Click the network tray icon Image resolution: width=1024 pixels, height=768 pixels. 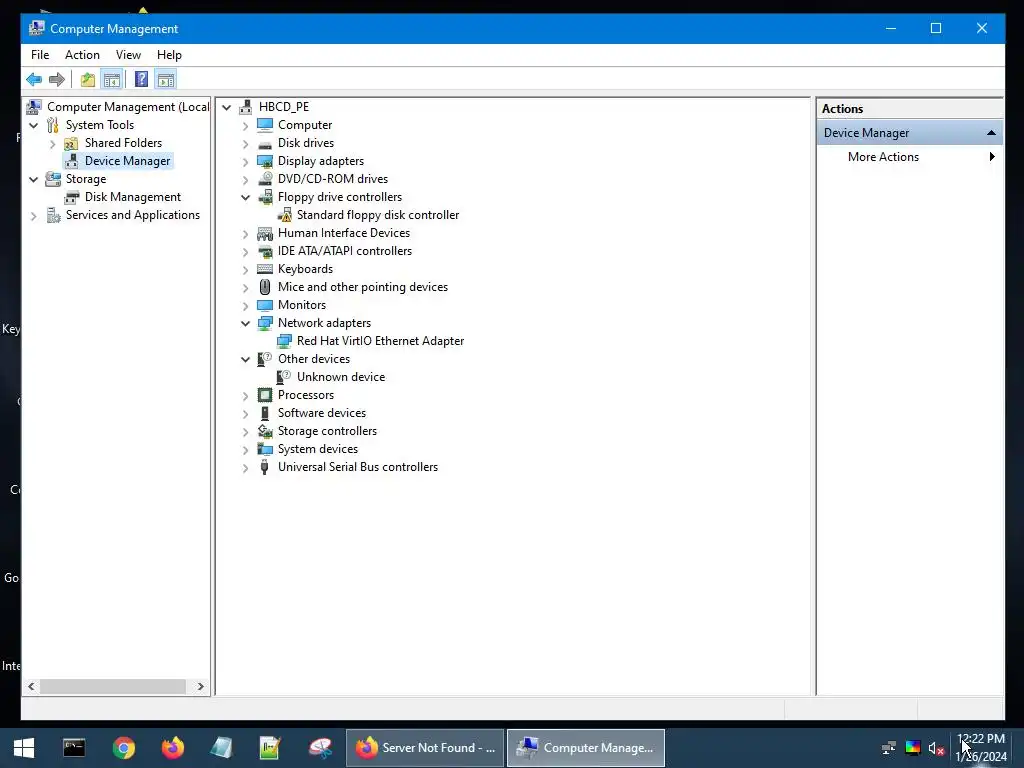tap(889, 748)
